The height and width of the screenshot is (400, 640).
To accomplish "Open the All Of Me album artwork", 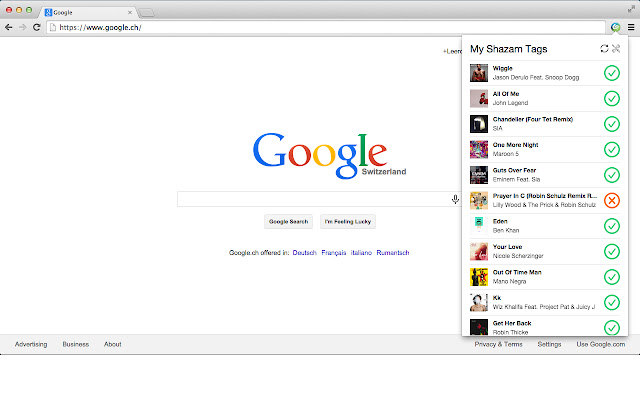I will 479,98.
